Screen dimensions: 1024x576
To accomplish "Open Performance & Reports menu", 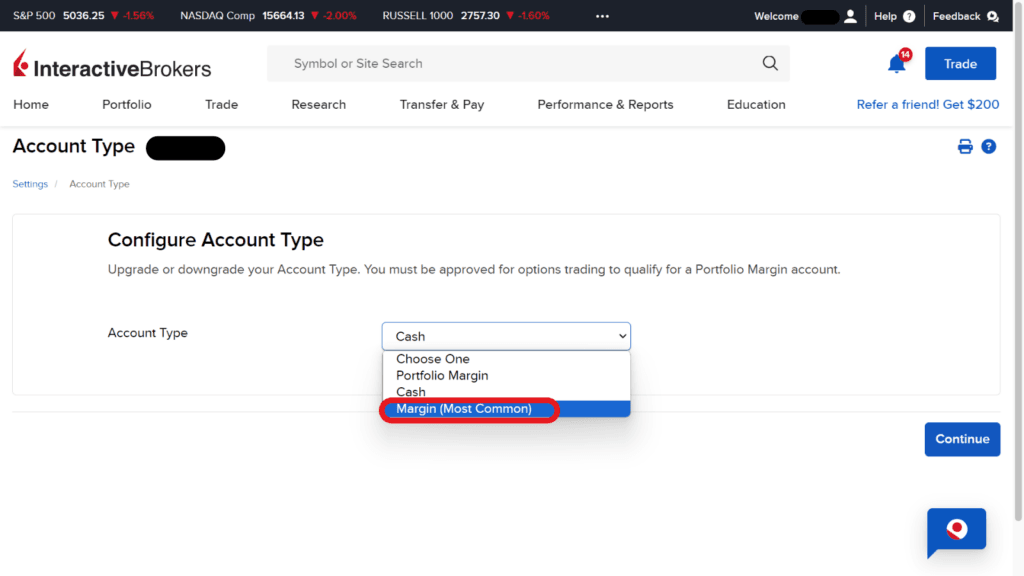I will (604, 104).
